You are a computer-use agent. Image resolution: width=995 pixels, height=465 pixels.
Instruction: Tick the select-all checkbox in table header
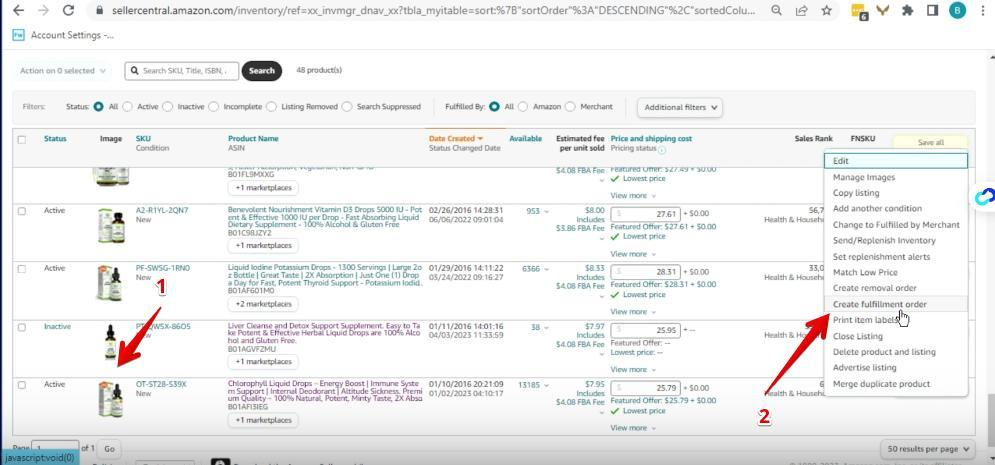pyautogui.click(x=22, y=140)
